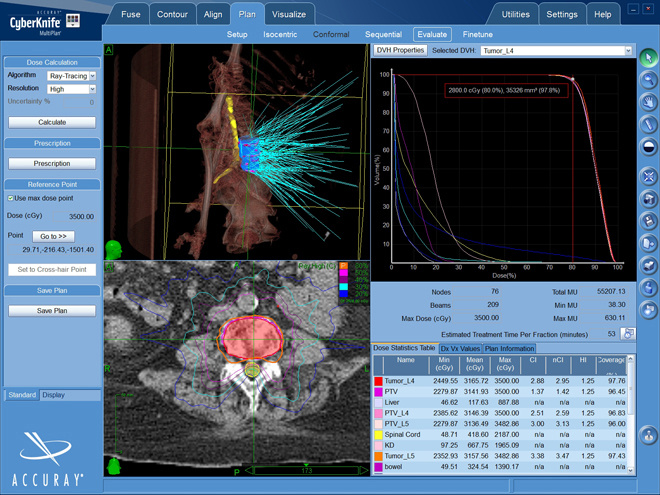
Task: Switch to the Standard tab in left panel
Action: click(22, 395)
